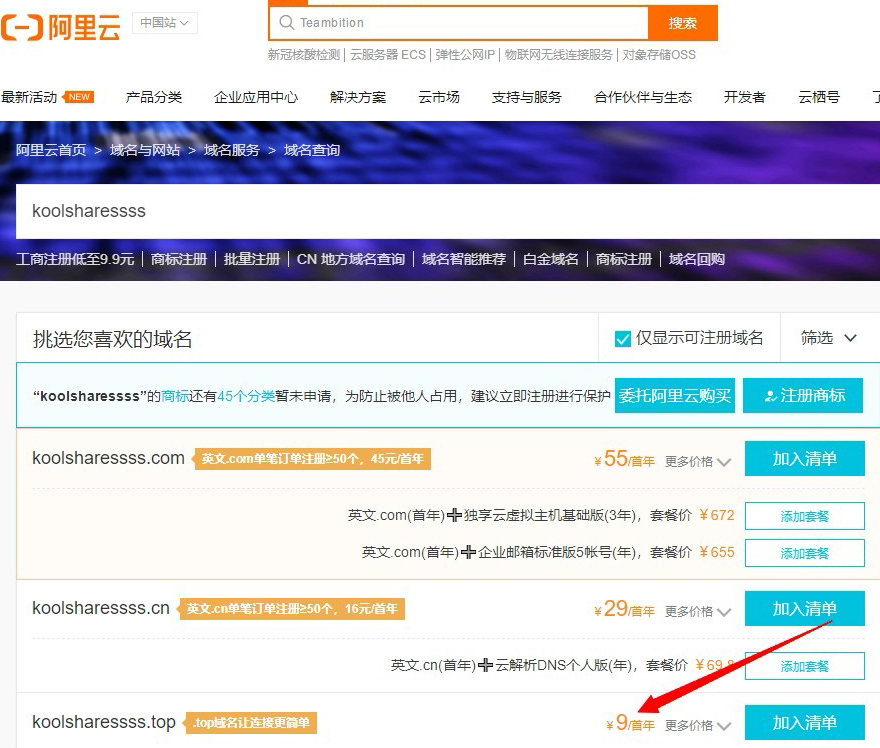This screenshot has height=748, width=880.
Task: Go to 阿里云首页 breadcrumb
Action: pos(51,150)
